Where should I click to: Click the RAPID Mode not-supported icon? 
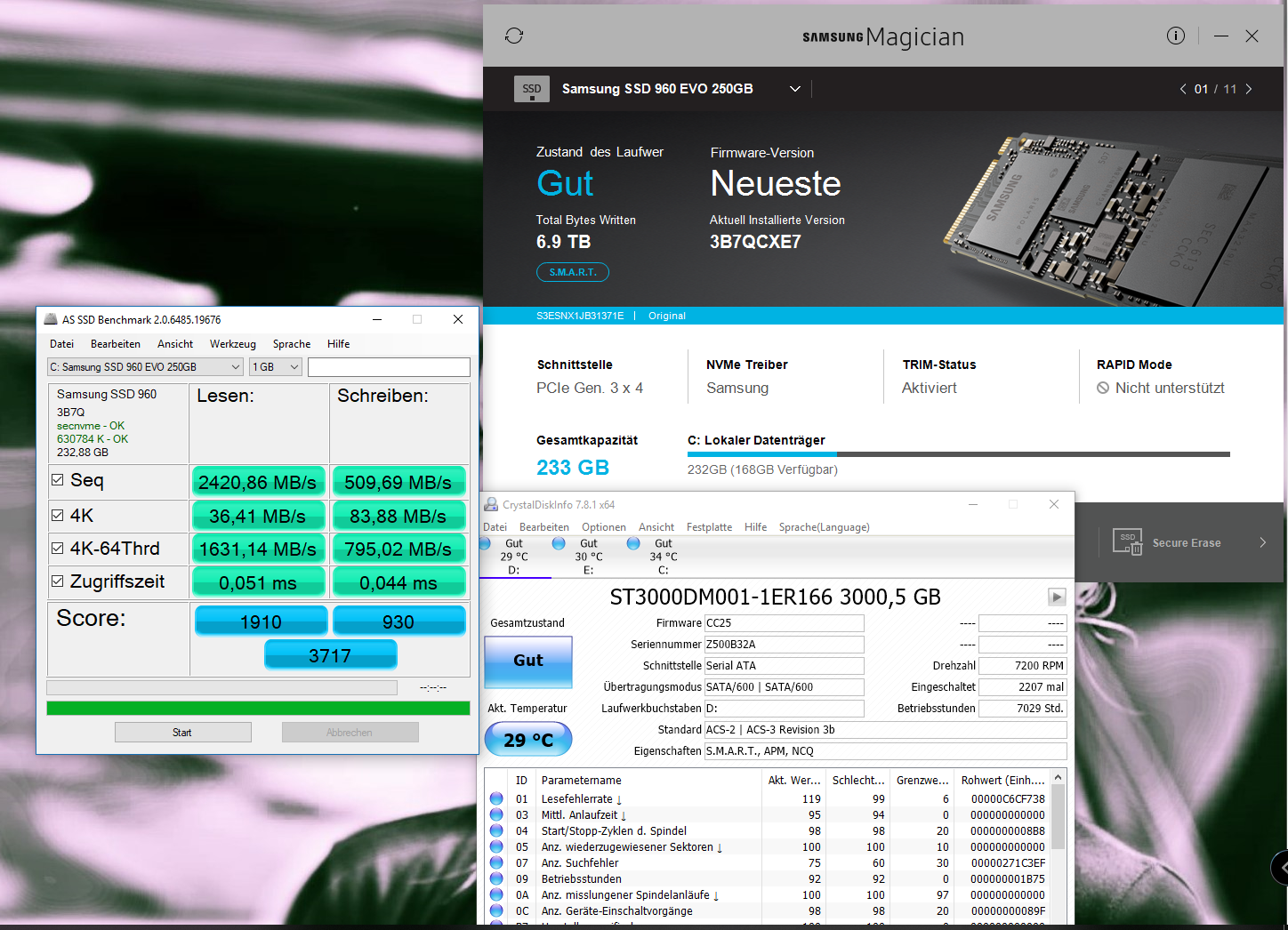click(1103, 388)
